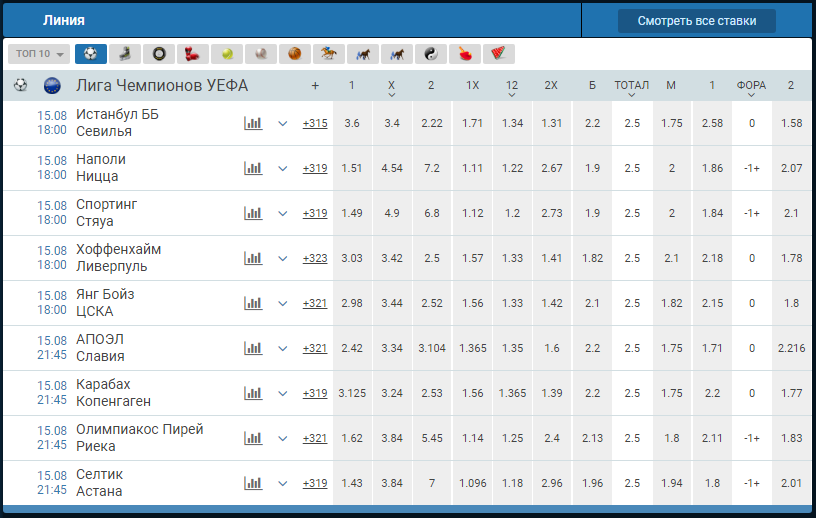Click the plus column header
This screenshot has height=518, width=816.
click(315, 85)
